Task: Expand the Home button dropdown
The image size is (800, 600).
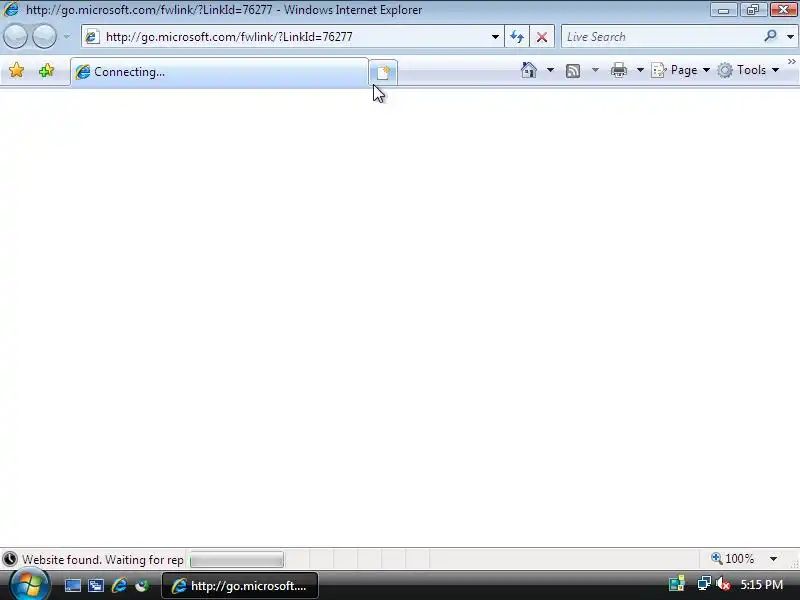Action: tap(550, 70)
